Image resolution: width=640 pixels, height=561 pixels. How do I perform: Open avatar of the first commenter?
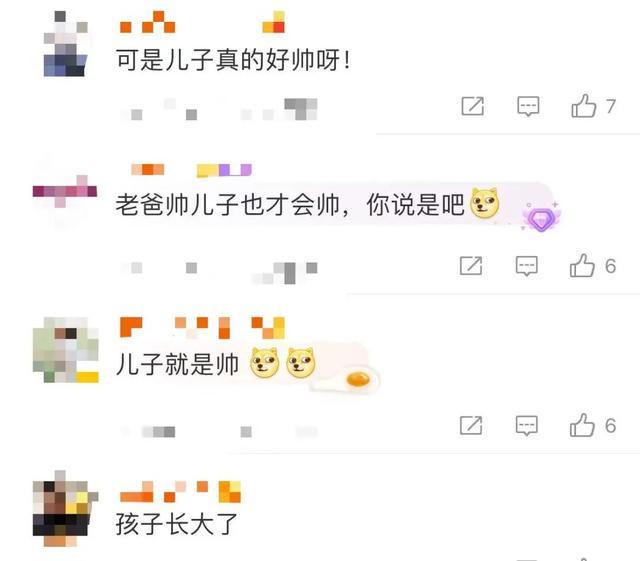pyautogui.click(x=65, y=44)
